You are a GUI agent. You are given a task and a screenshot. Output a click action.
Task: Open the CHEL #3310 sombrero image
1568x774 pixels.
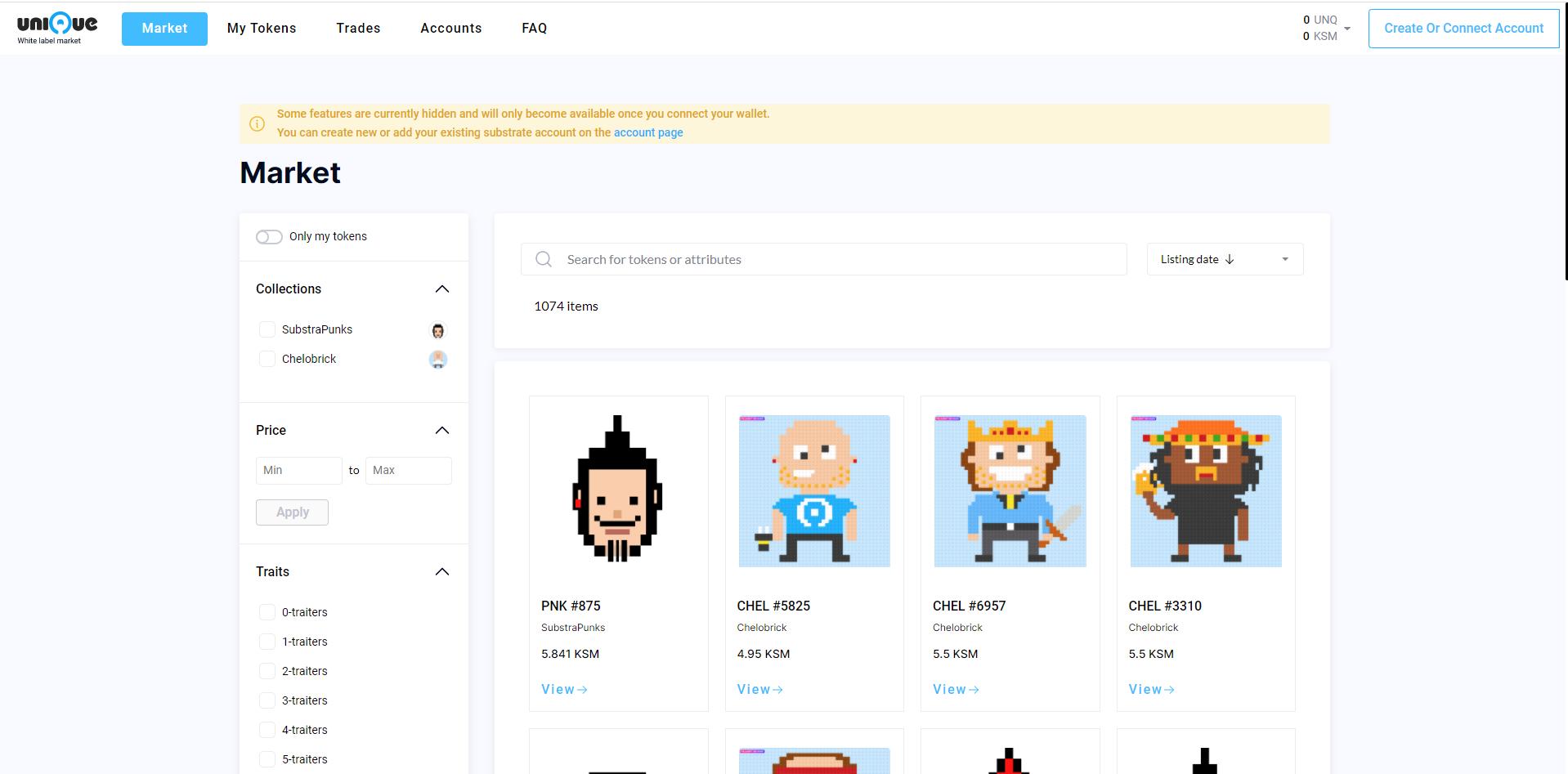[x=1205, y=490]
